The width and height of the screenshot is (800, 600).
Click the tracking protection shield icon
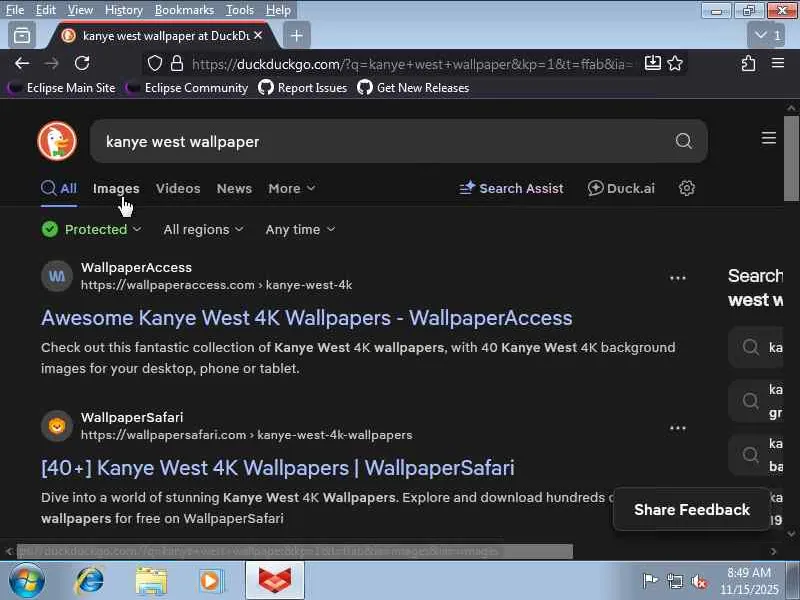coord(155,64)
